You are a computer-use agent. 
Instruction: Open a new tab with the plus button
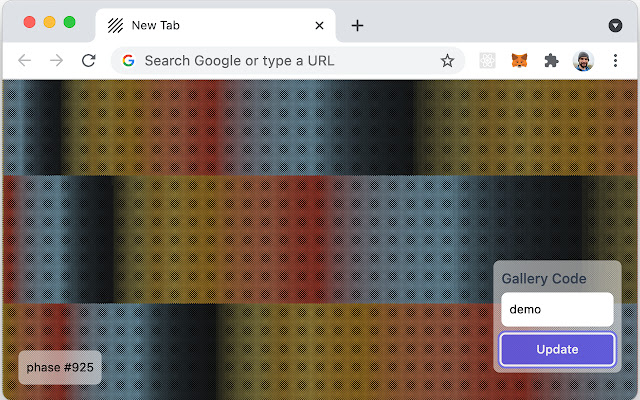(x=357, y=26)
